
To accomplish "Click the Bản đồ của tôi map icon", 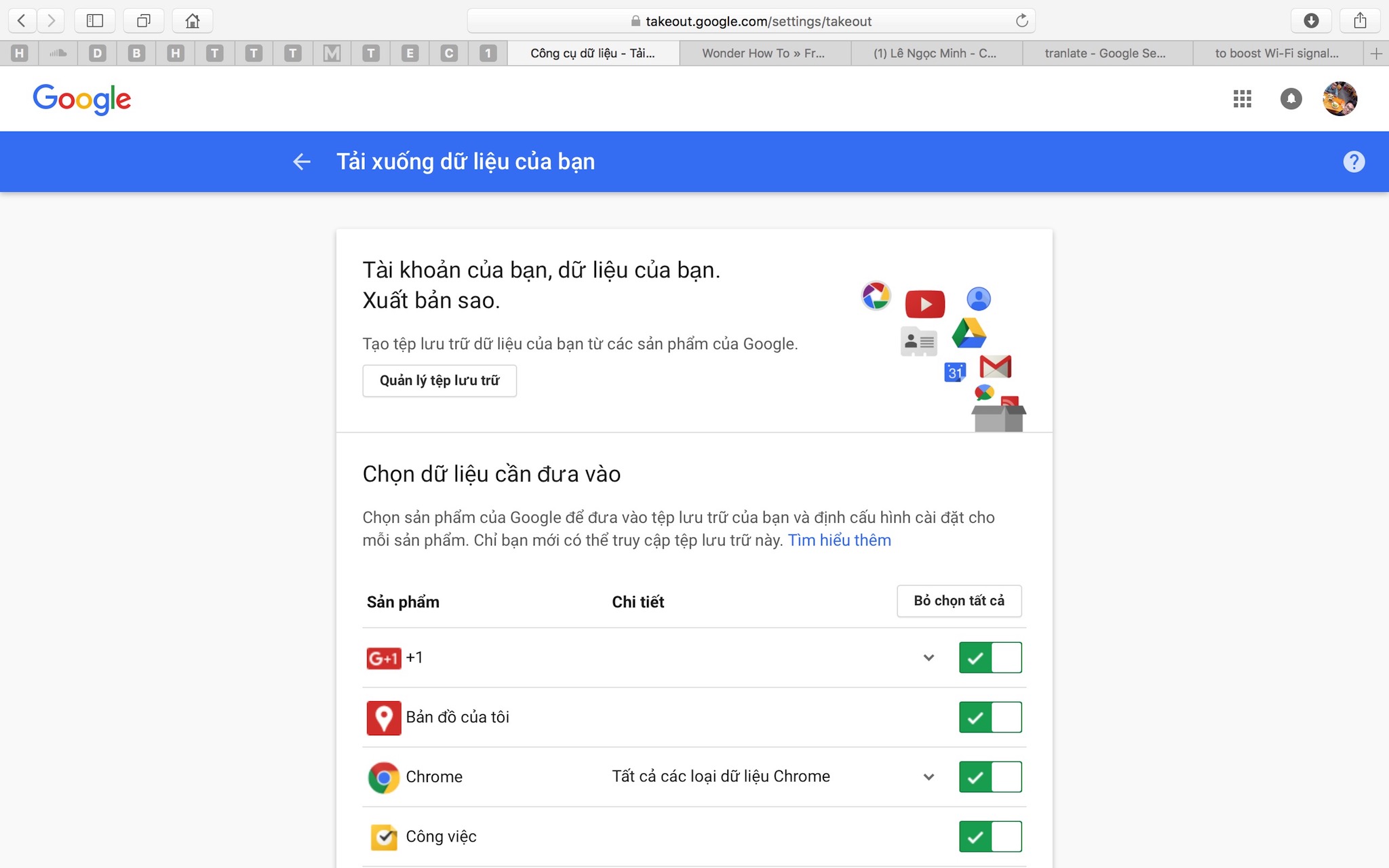I will pos(383,717).
